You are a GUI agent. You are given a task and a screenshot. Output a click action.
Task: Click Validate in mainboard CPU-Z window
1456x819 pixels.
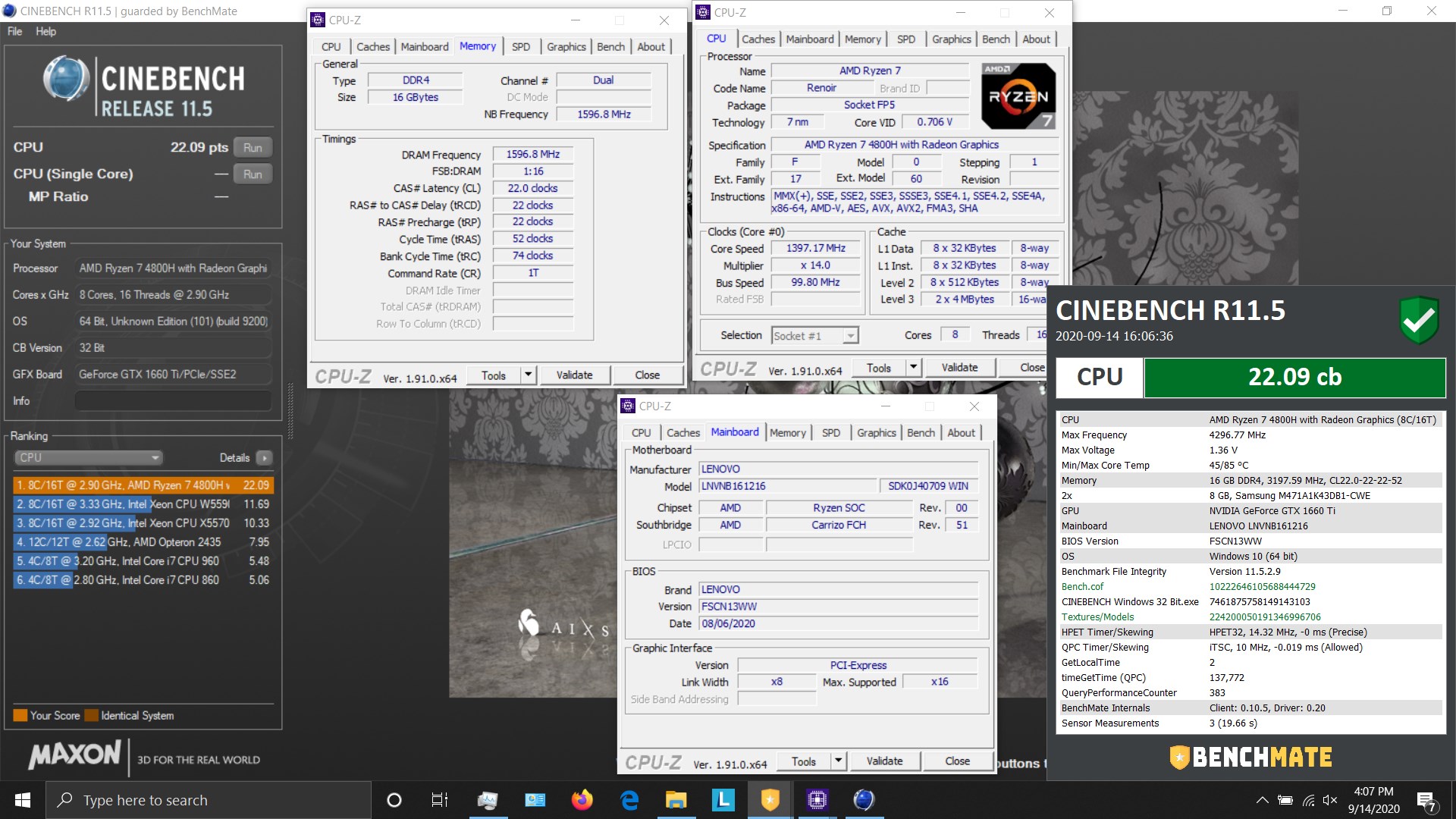[x=884, y=761]
